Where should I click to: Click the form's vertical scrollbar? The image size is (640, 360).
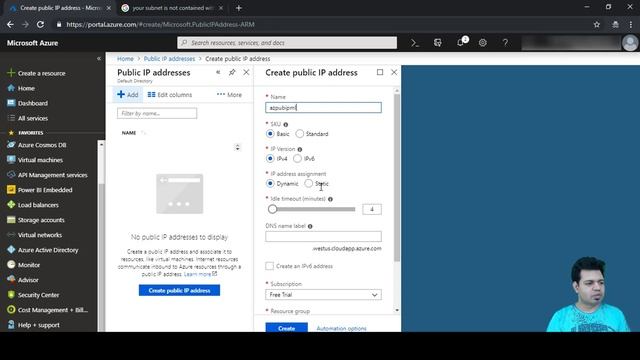tap(396, 178)
